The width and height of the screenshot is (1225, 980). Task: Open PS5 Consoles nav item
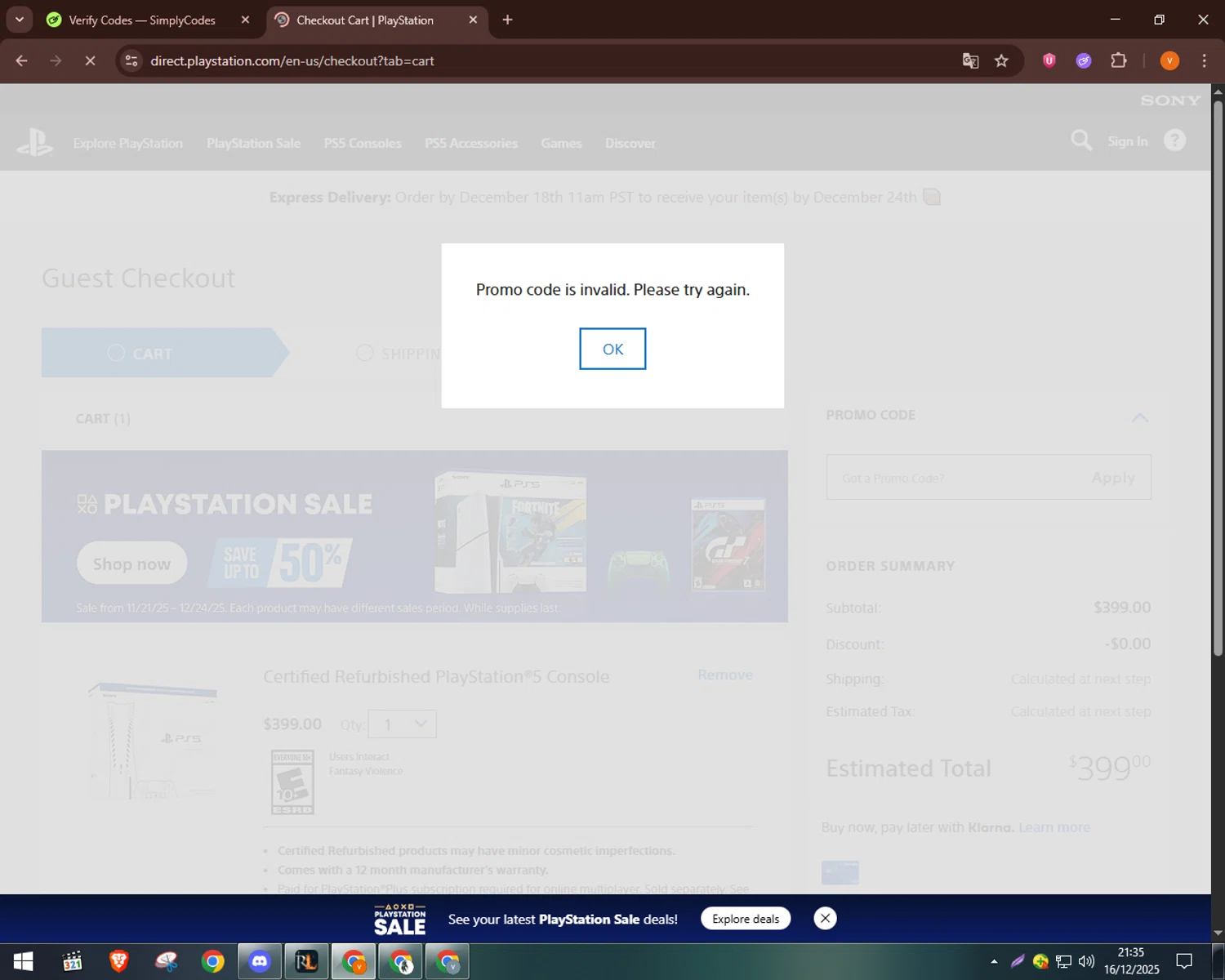pyautogui.click(x=363, y=143)
